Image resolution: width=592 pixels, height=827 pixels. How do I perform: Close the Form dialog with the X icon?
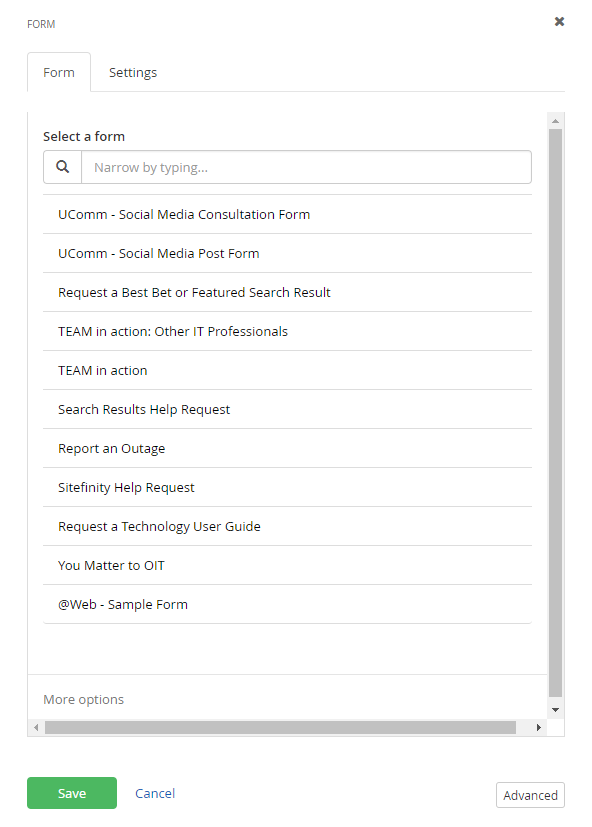559,21
